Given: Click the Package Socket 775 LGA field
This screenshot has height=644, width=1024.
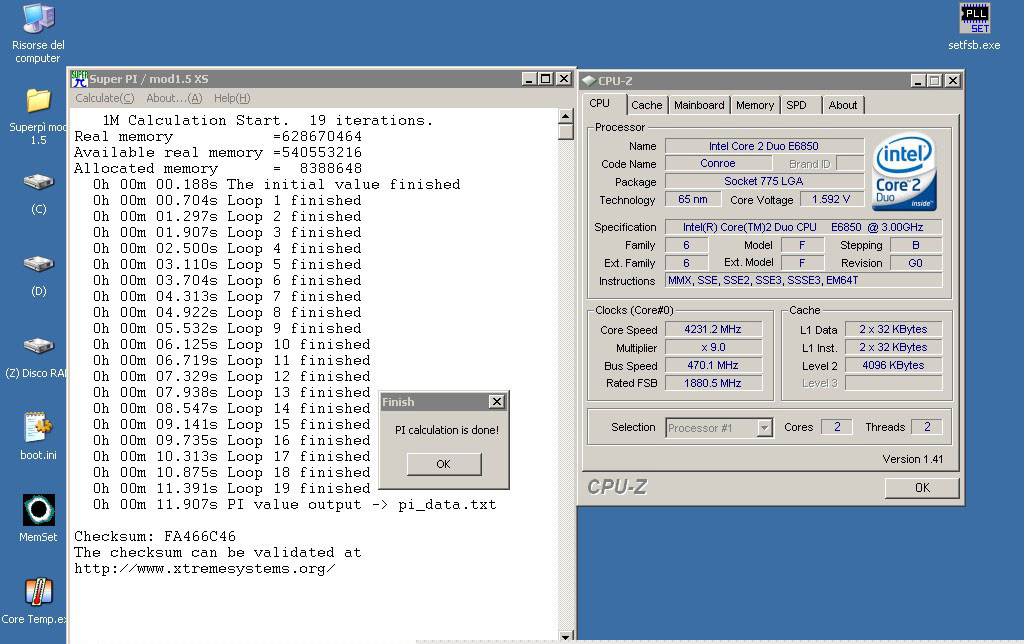Looking at the screenshot, I should [x=764, y=181].
